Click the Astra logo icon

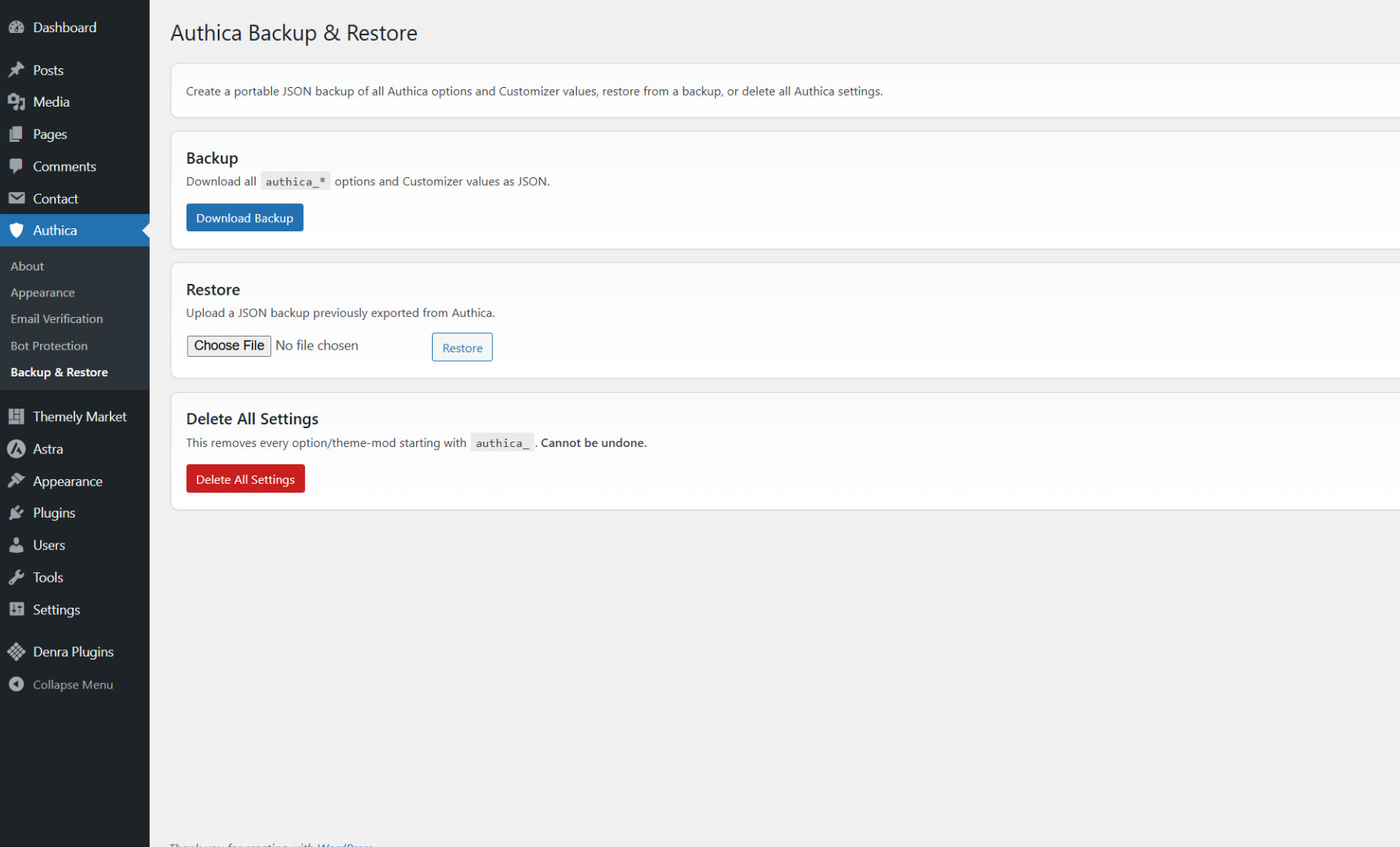click(16, 449)
